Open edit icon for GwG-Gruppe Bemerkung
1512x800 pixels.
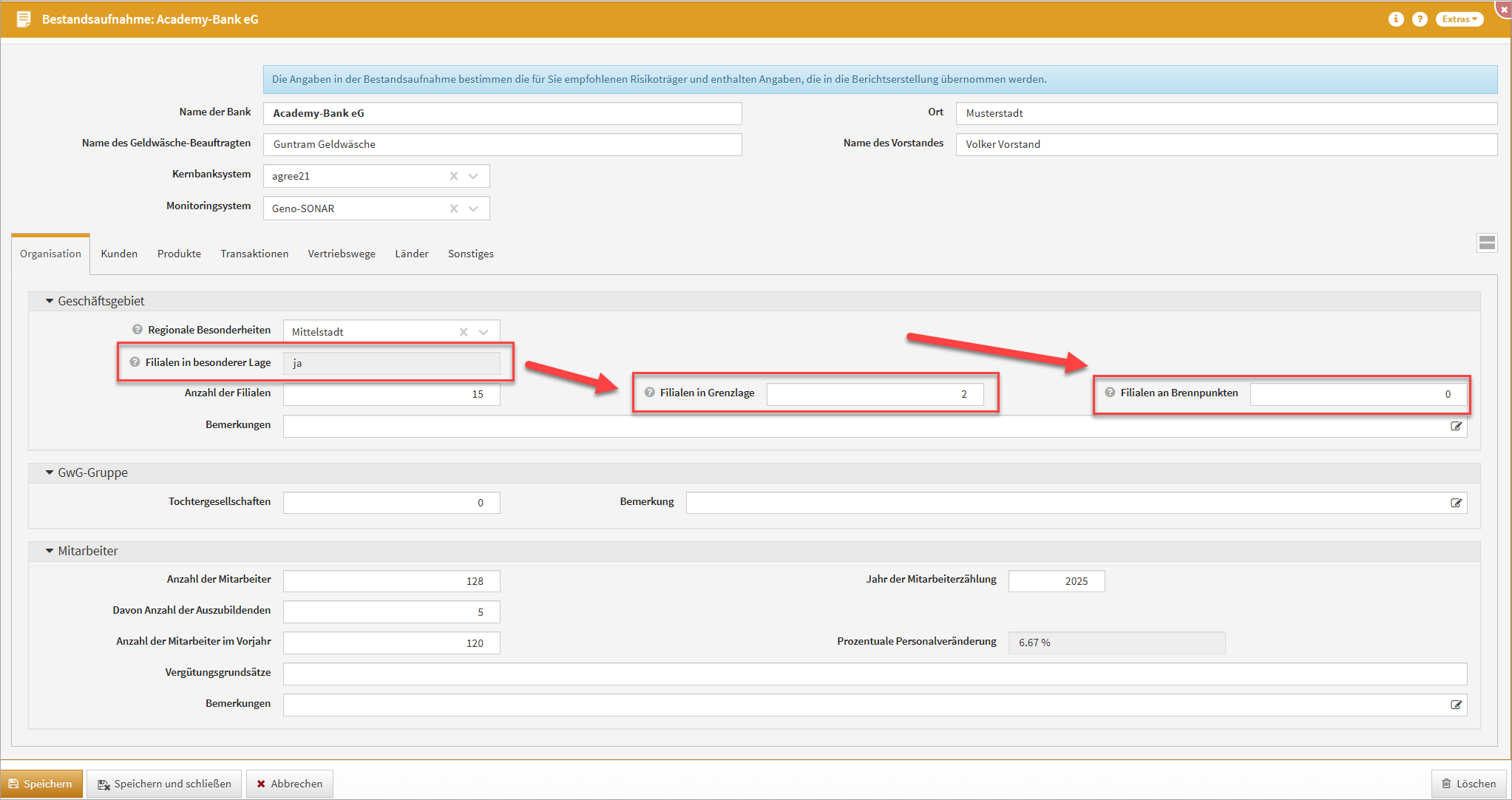pyautogui.click(x=1456, y=503)
